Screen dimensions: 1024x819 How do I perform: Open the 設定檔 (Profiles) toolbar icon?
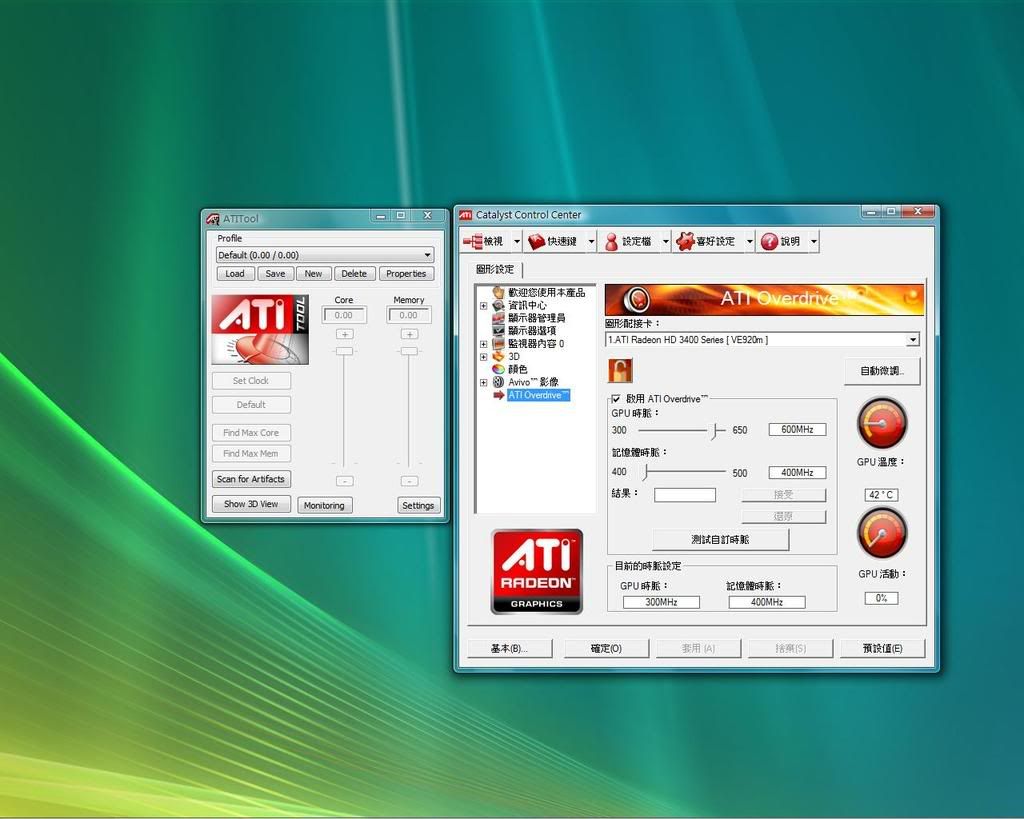tap(611, 242)
